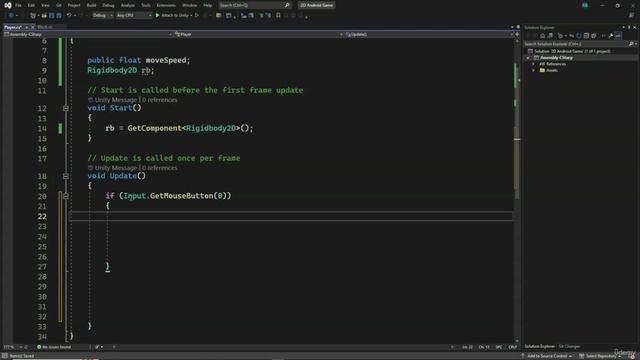
Task: Click the '0 references' lens above Update()
Action: pos(160,168)
